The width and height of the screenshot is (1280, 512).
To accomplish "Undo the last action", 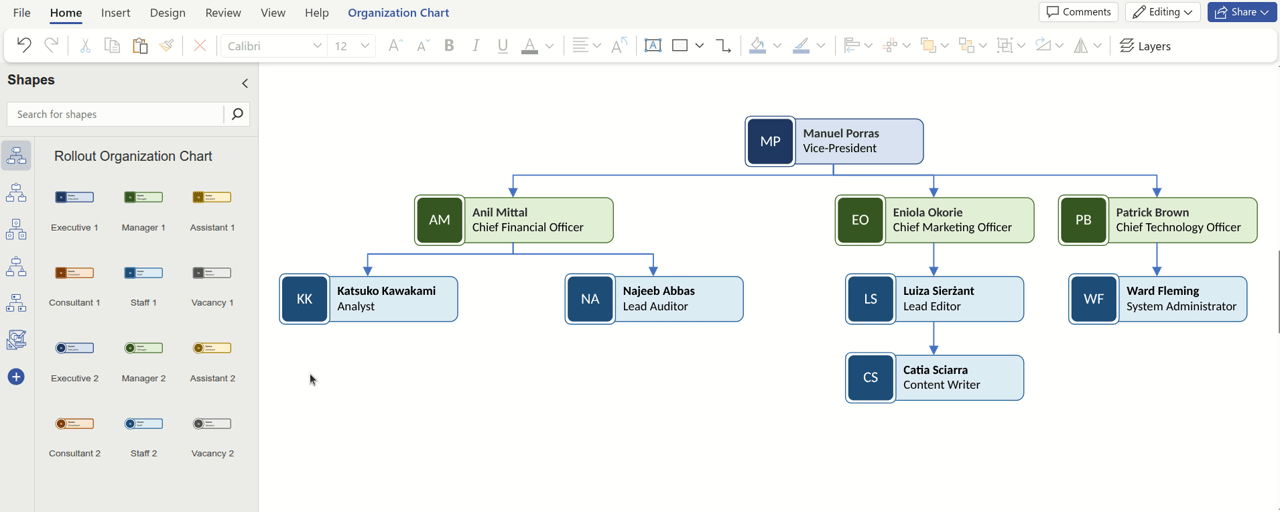I will (x=24, y=46).
